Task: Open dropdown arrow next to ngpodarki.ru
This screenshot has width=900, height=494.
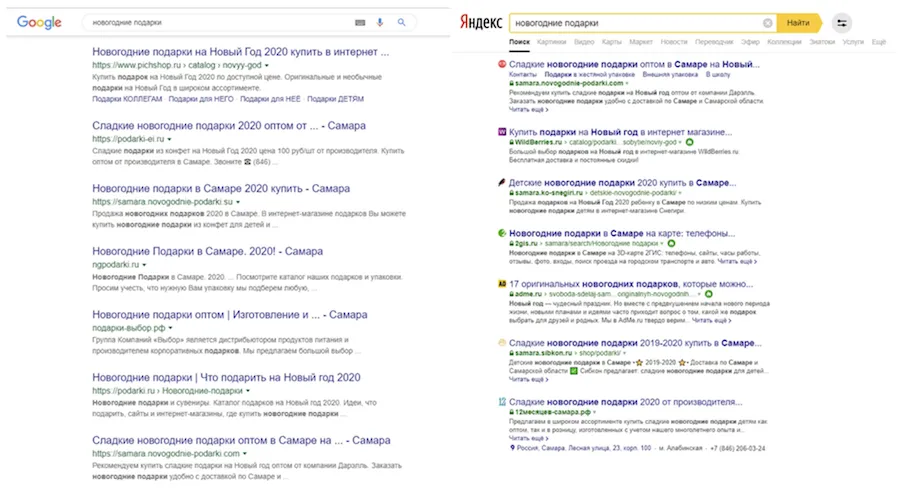Action: pyautogui.click(x=144, y=265)
